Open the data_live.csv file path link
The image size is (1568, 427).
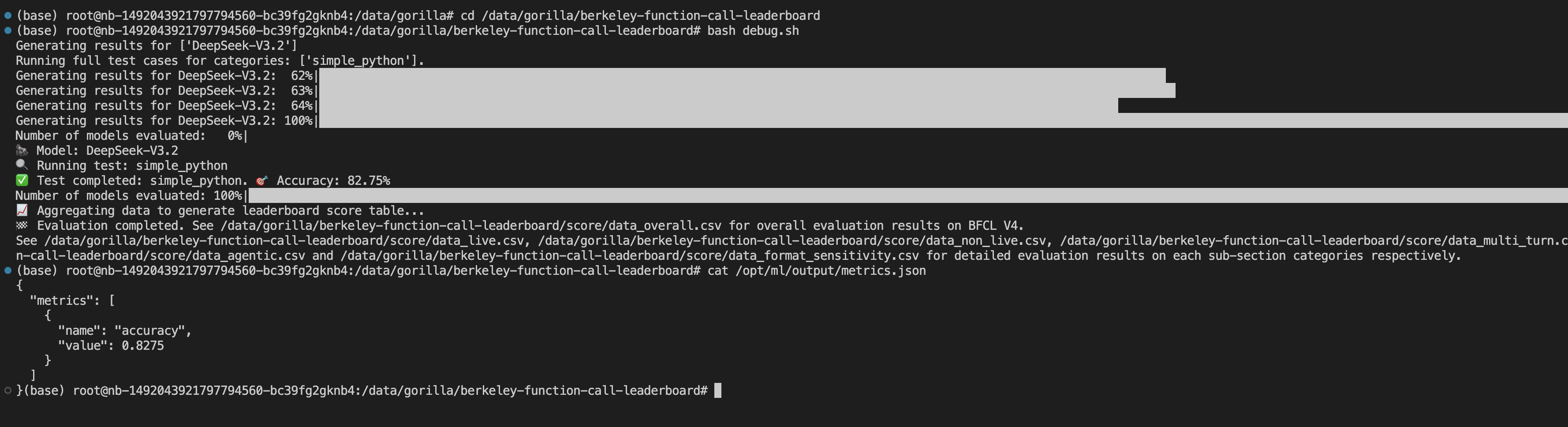pyautogui.click(x=284, y=240)
